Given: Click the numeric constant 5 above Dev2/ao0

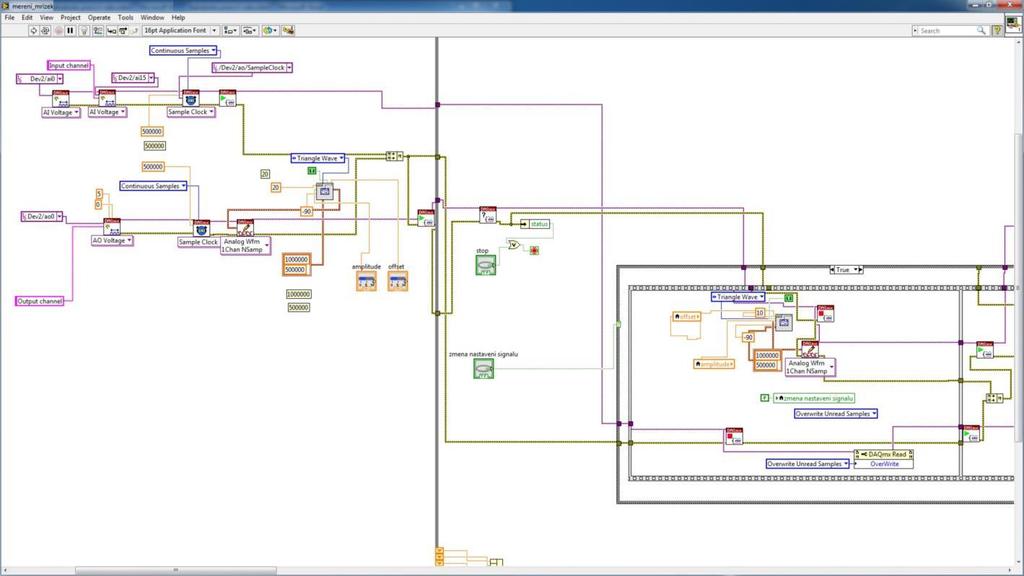Looking at the screenshot, I should pyautogui.click(x=99, y=194).
